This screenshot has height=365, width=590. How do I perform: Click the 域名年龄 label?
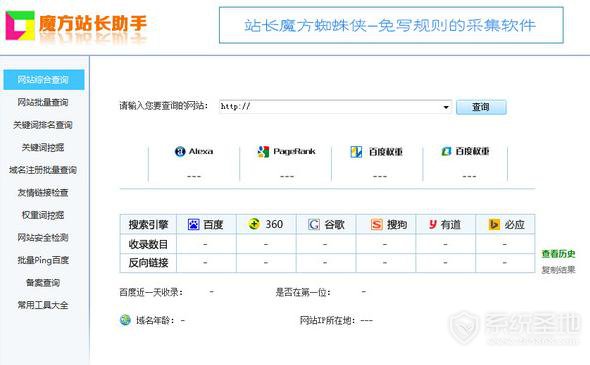[x=156, y=321]
